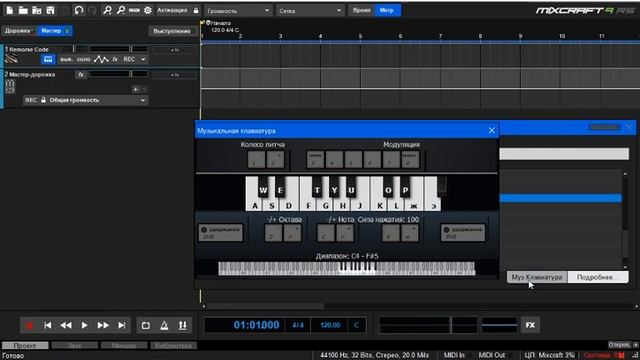Play the white A key on the keyboard

[255, 205]
